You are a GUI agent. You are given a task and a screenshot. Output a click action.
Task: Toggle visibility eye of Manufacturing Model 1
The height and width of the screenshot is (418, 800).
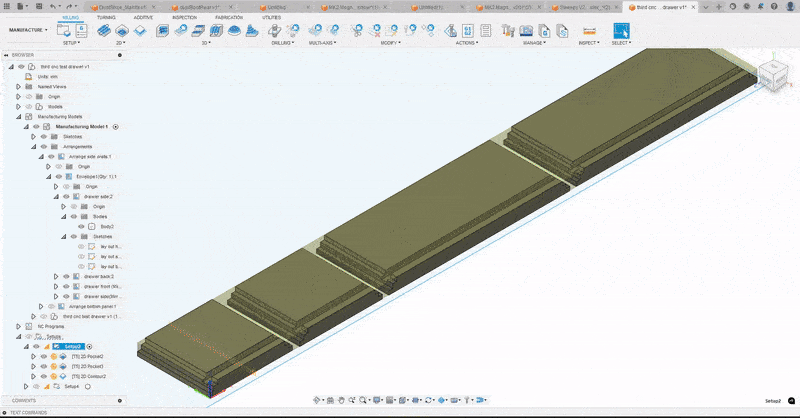pos(36,127)
